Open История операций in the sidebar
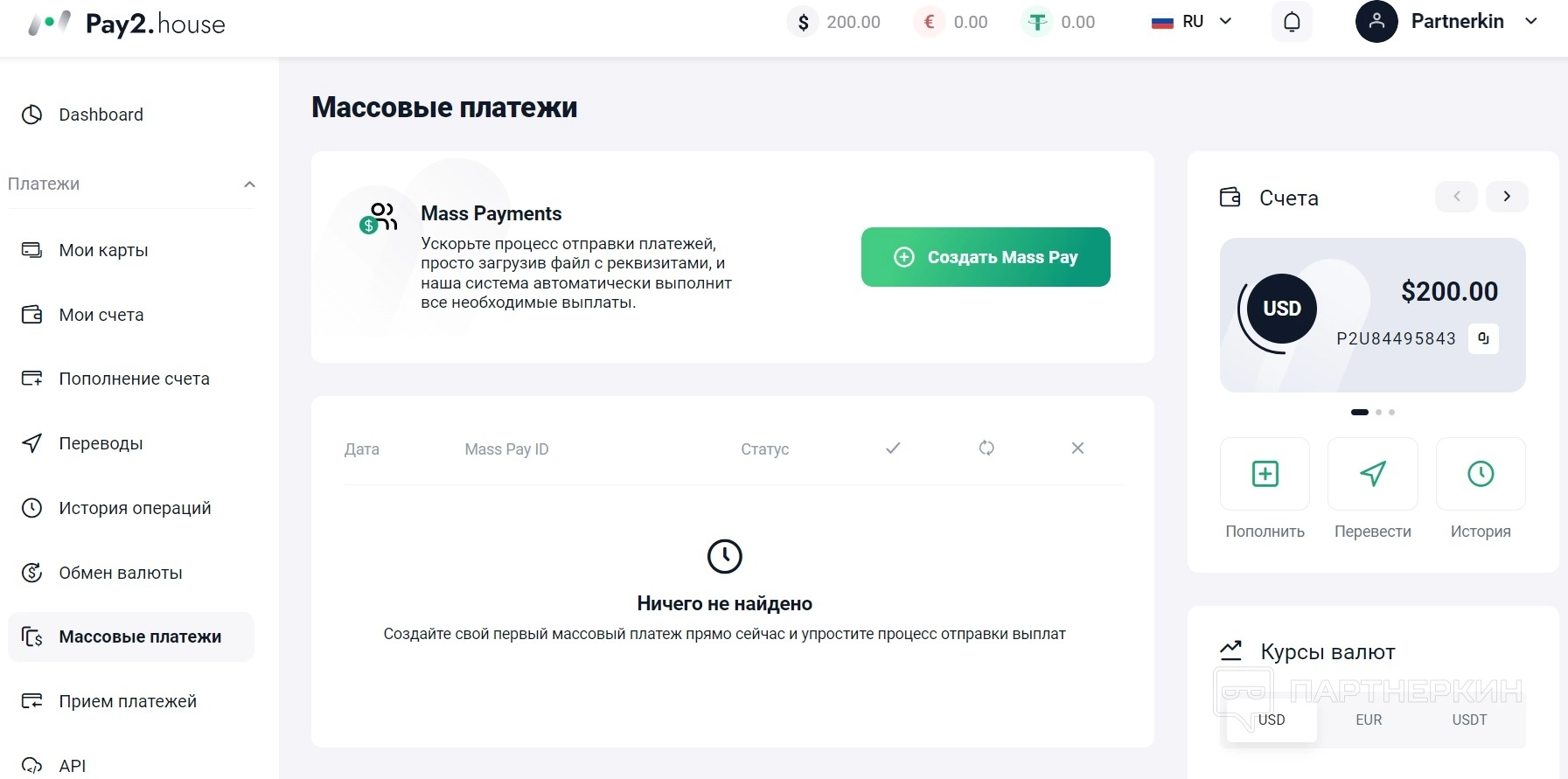Image resolution: width=1568 pixels, height=779 pixels. click(135, 508)
